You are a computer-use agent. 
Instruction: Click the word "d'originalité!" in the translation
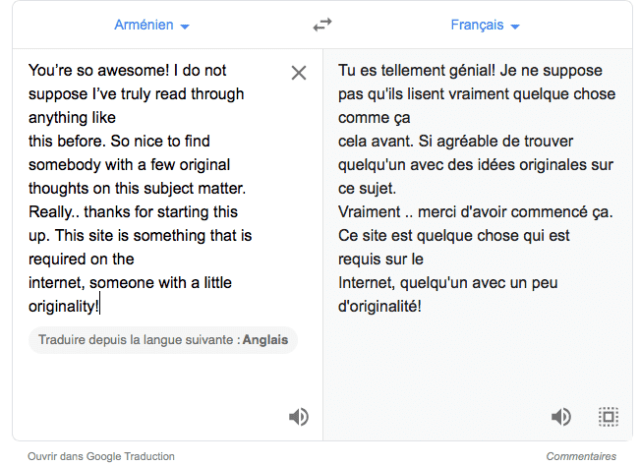pyautogui.click(x=380, y=306)
